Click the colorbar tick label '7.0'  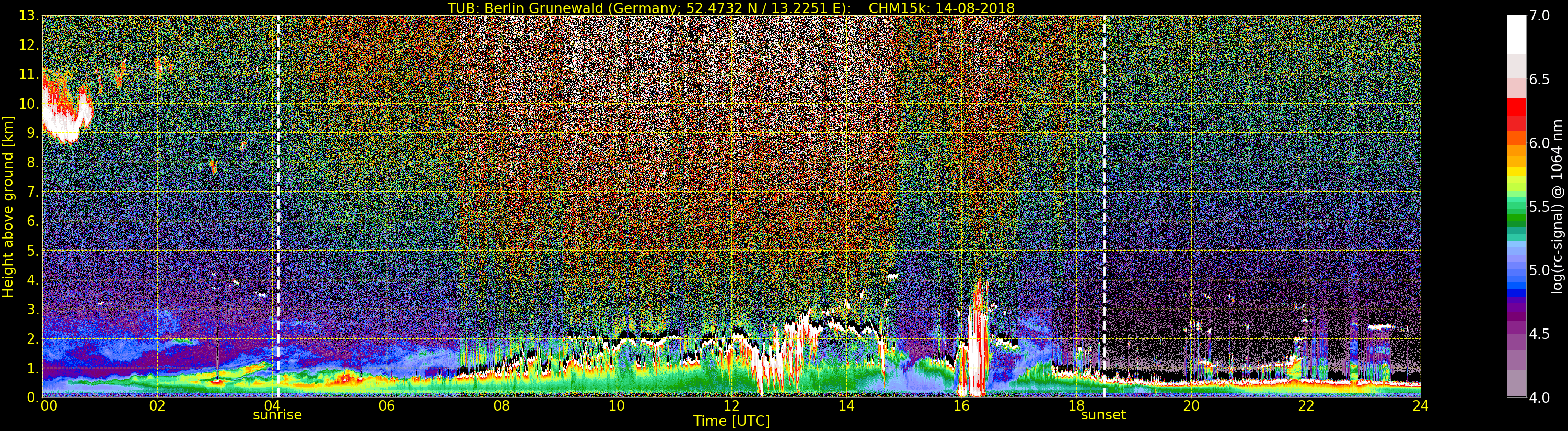pyautogui.click(x=1539, y=16)
